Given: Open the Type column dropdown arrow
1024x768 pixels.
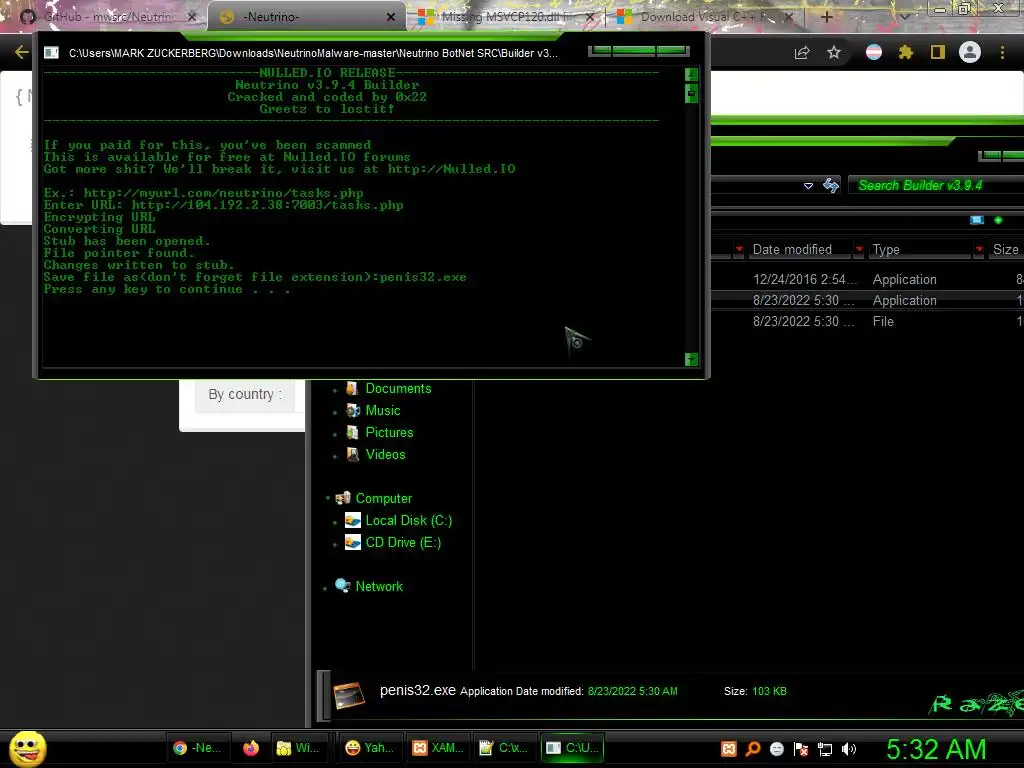Looking at the screenshot, I should point(979,249).
